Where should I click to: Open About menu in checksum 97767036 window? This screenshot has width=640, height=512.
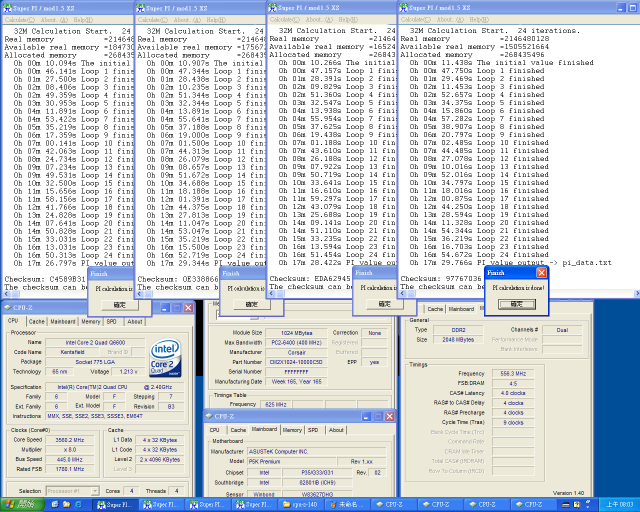point(450,19)
